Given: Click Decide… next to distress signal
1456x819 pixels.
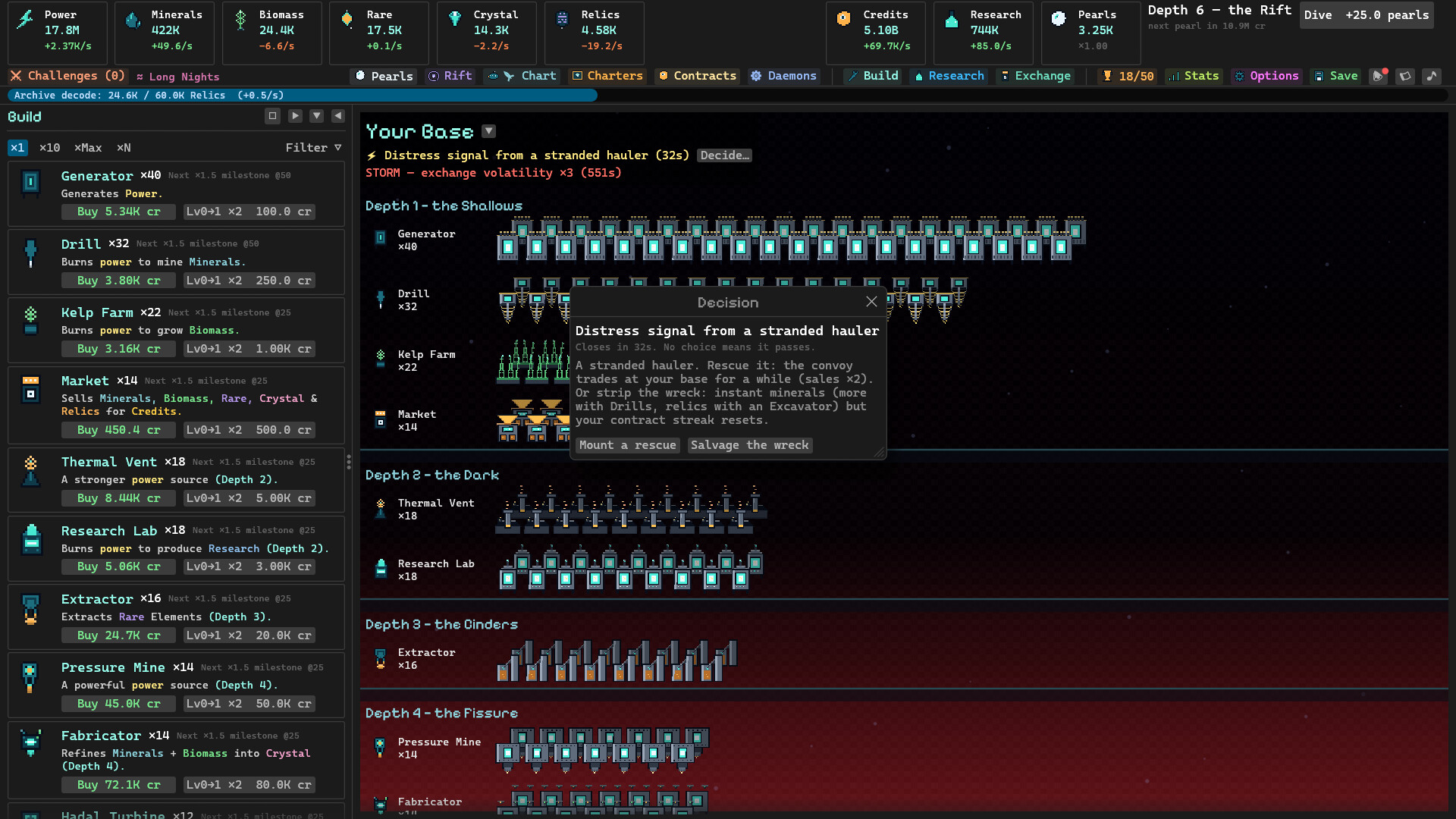Looking at the screenshot, I should [x=724, y=155].
